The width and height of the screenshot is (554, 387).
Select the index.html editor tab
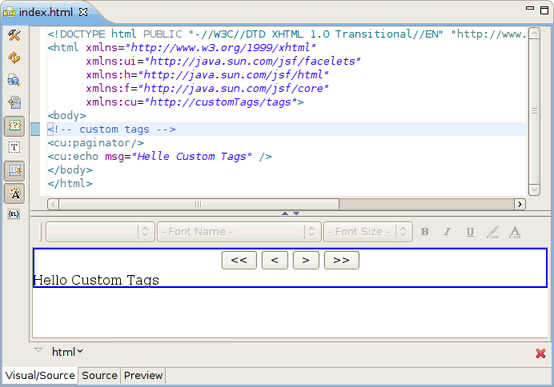[x=46, y=12]
